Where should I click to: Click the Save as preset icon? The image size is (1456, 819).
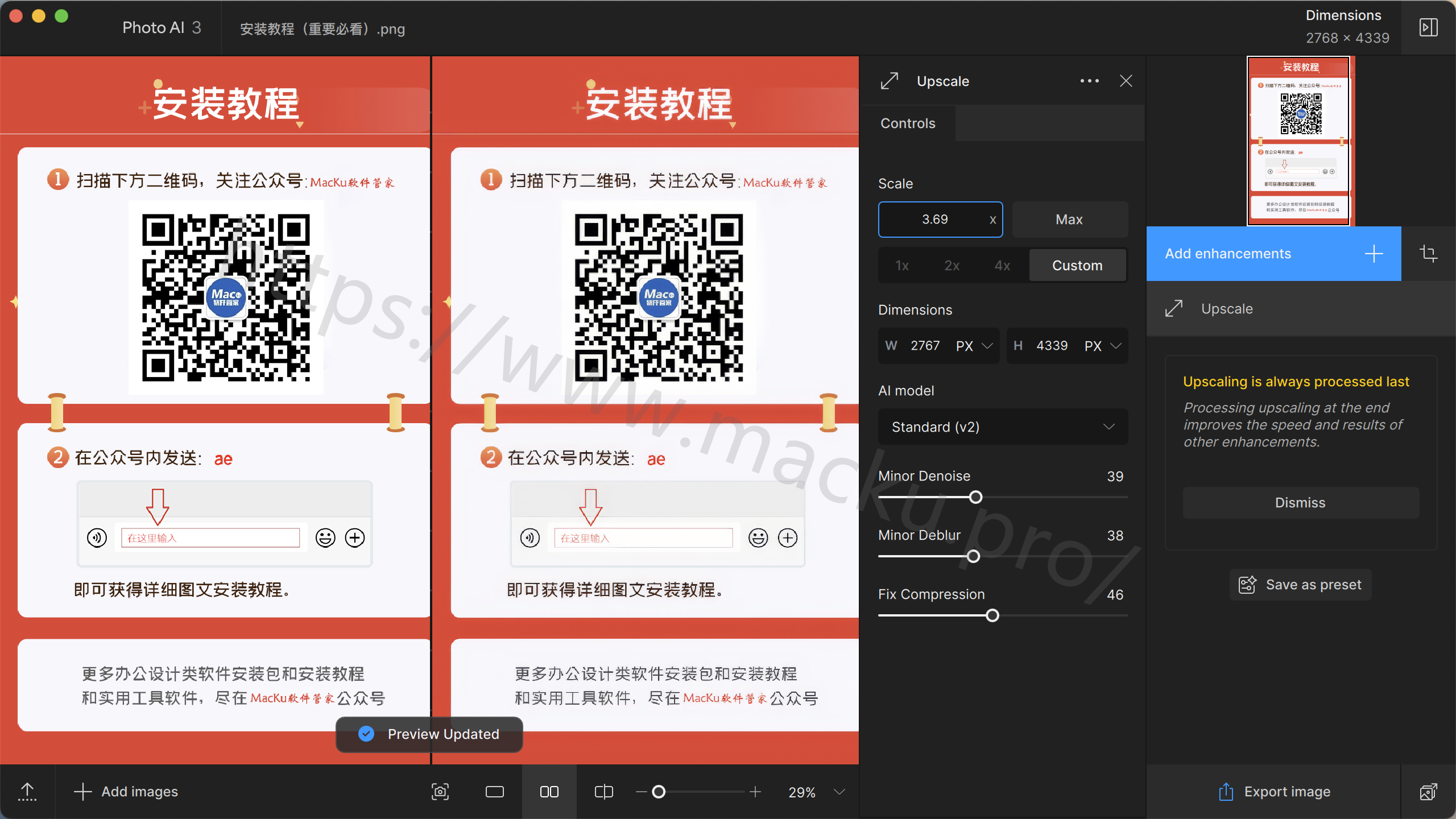tap(1248, 585)
